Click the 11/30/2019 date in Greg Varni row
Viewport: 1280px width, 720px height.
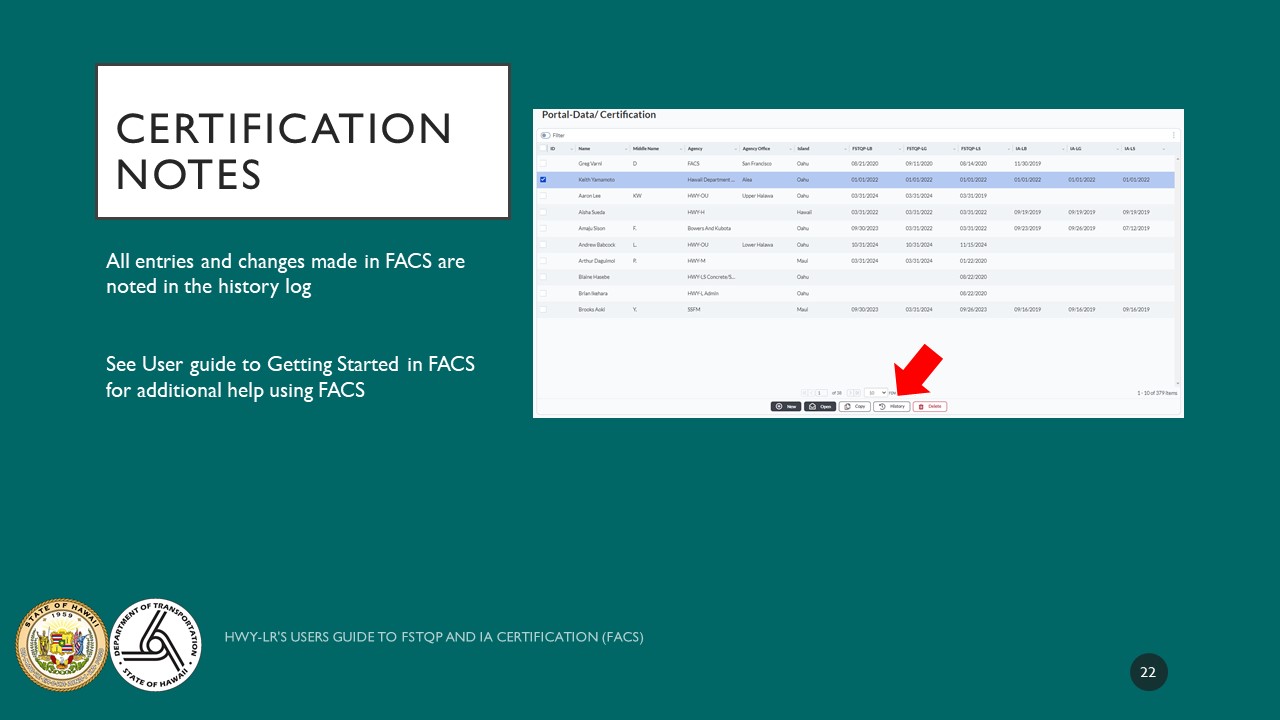[1028, 163]
